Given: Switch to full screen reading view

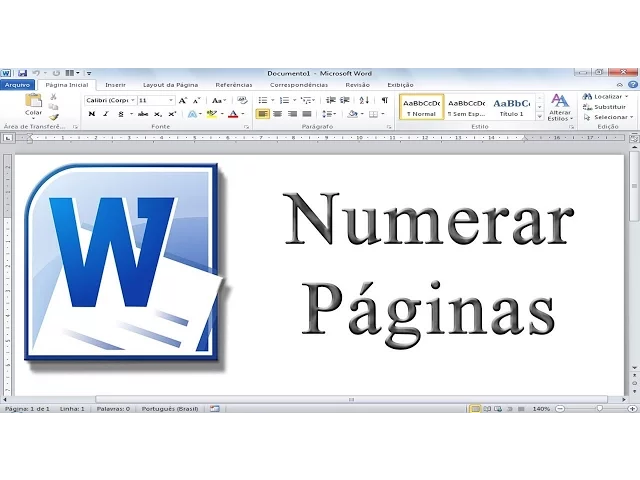Looking at the screenshot, I should click(487, 409).
